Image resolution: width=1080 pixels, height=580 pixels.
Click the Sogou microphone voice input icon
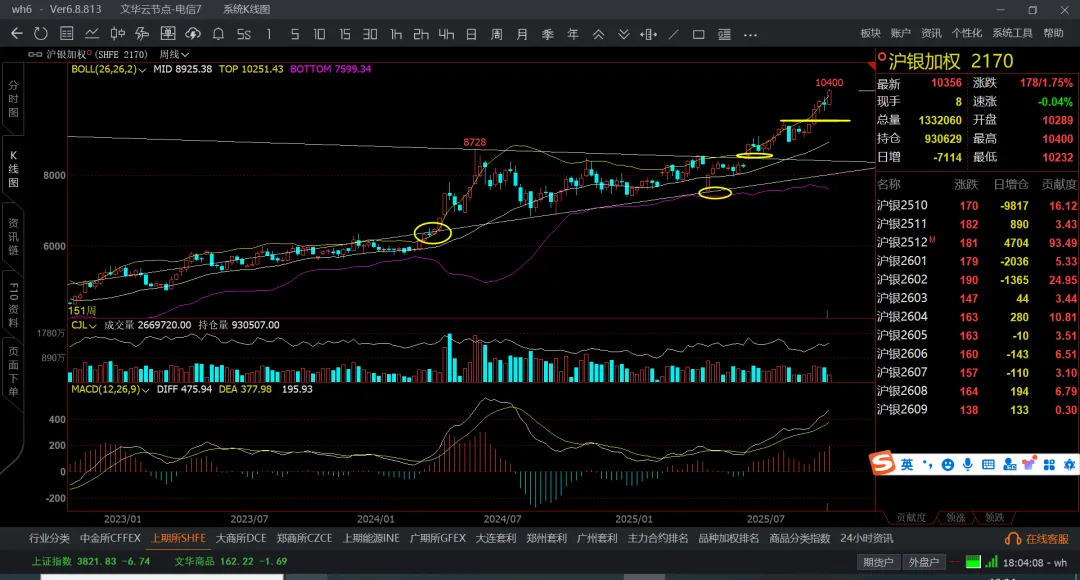(x=968, y=465)
